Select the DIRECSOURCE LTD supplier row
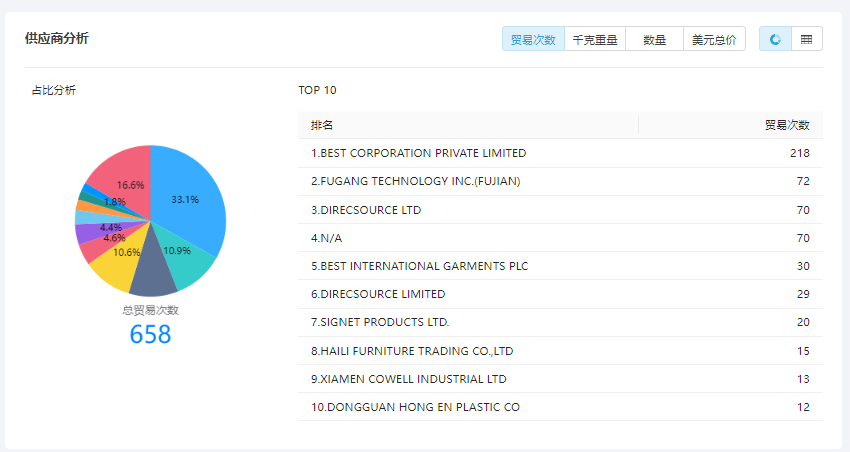850x452 pixels. (366, 210)
